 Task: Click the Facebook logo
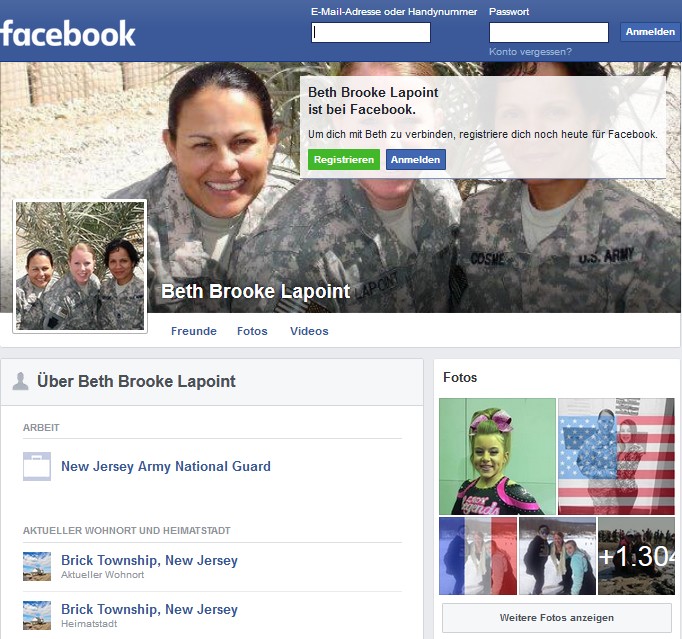pyautogui.click(x=68, y=33)
